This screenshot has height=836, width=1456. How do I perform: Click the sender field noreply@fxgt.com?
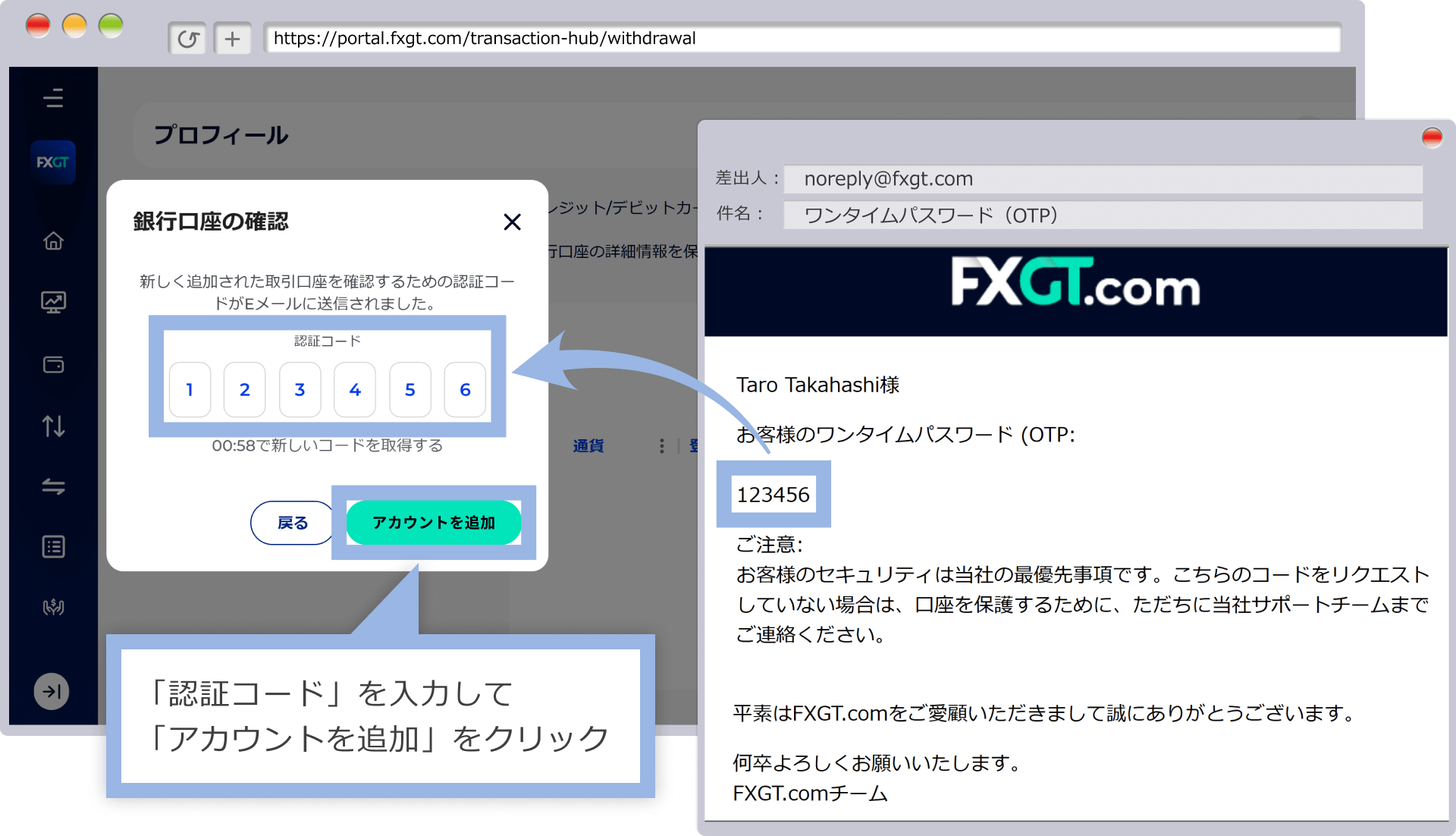1103,179
